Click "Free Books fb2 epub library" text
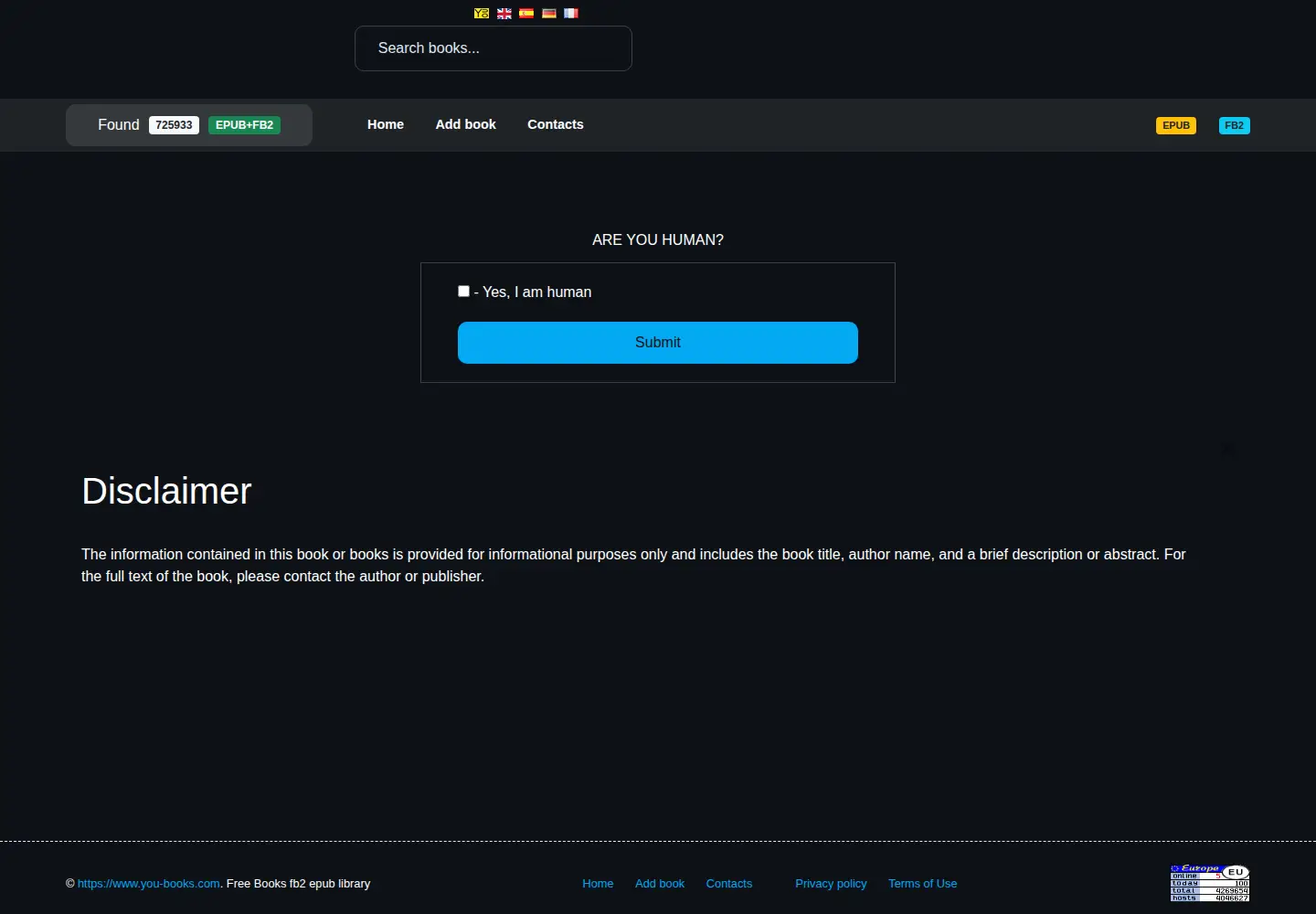This screenshot has height=914, width=1316. coord(298,884)
